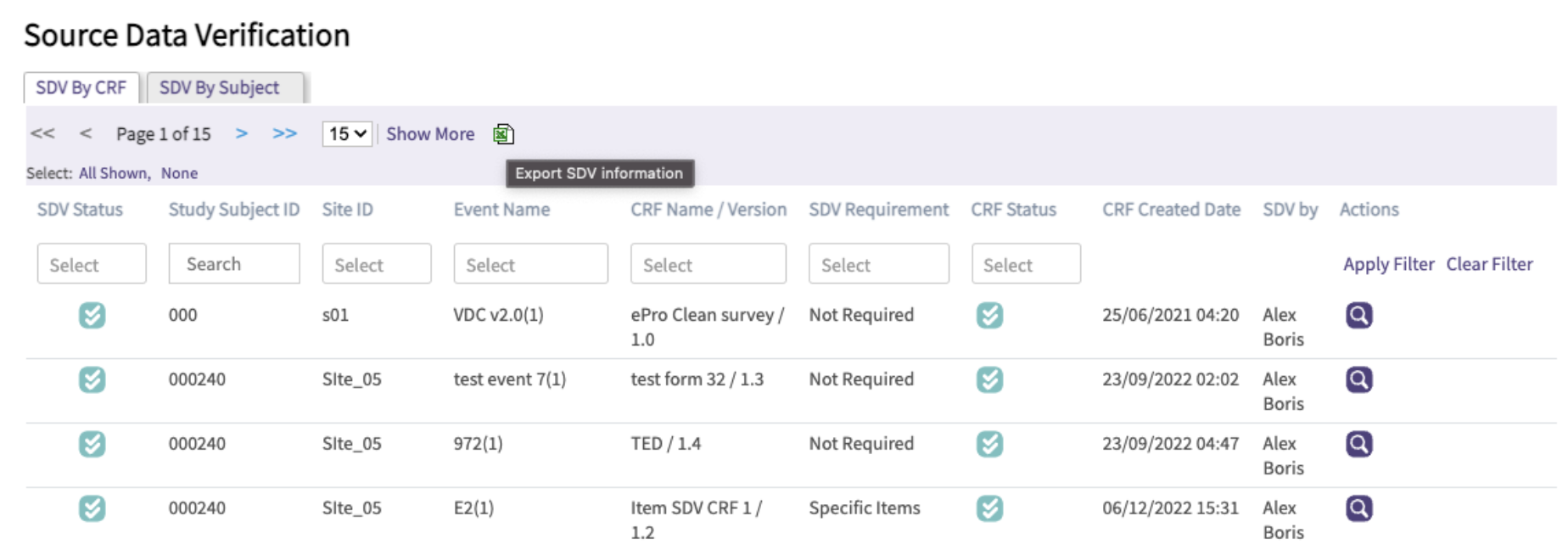Go to the last page with >> arrow

[x=284, y=134]
